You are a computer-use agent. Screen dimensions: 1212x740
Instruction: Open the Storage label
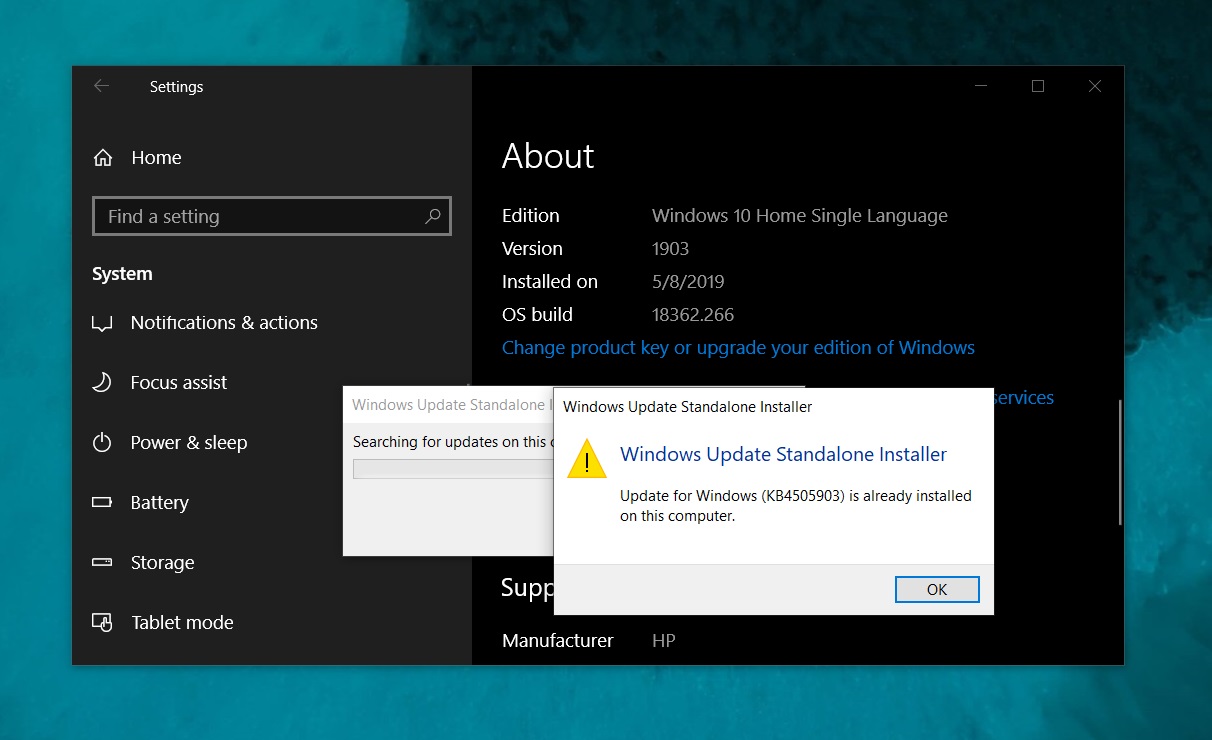pyautogui.click(x=162, y=562)
